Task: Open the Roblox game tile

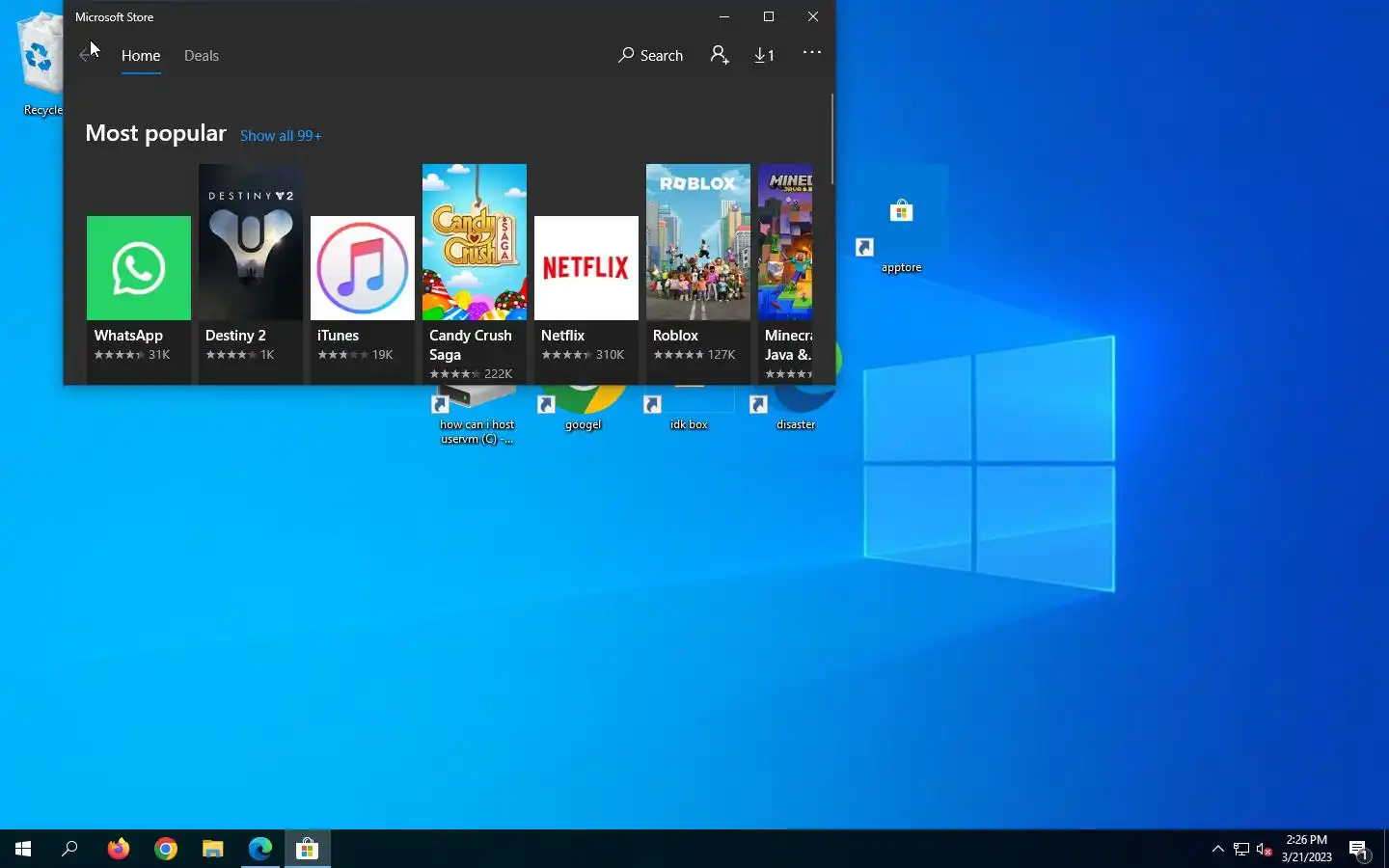Action: pos(698,274)
